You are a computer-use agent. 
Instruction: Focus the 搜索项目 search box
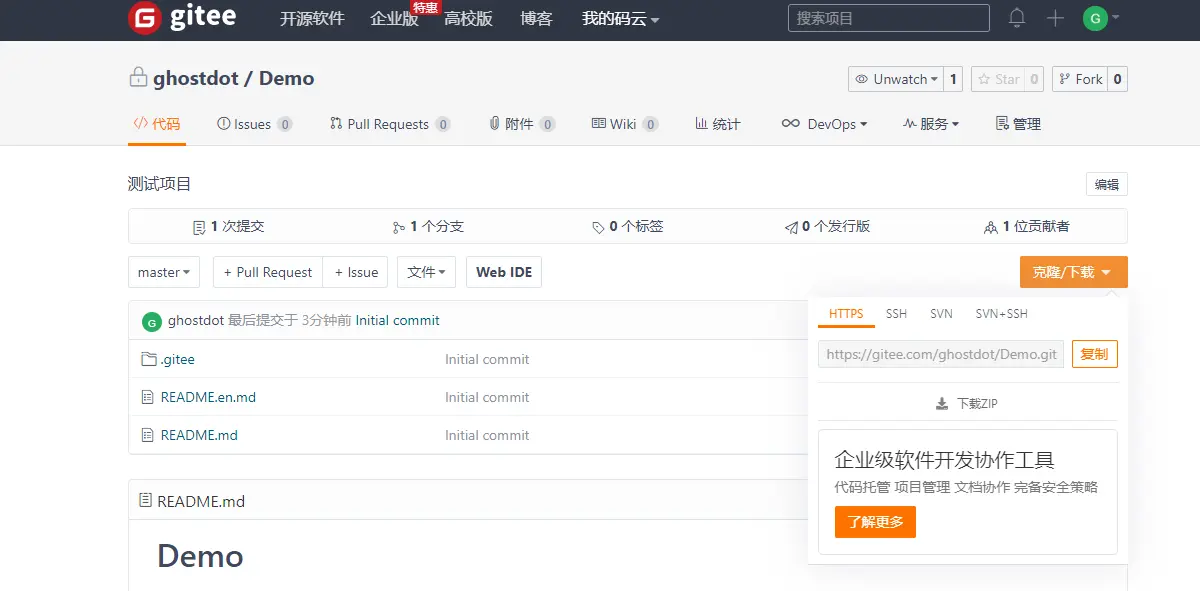(889, 18)
